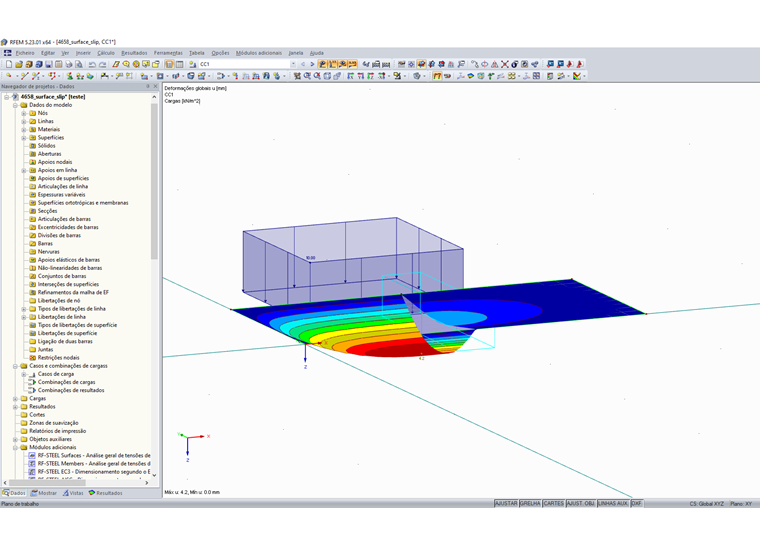Select Espessuras variáveis tree item
Image resolution: width=760 pixels, height=545 pixels.
(x=62, y=194)
